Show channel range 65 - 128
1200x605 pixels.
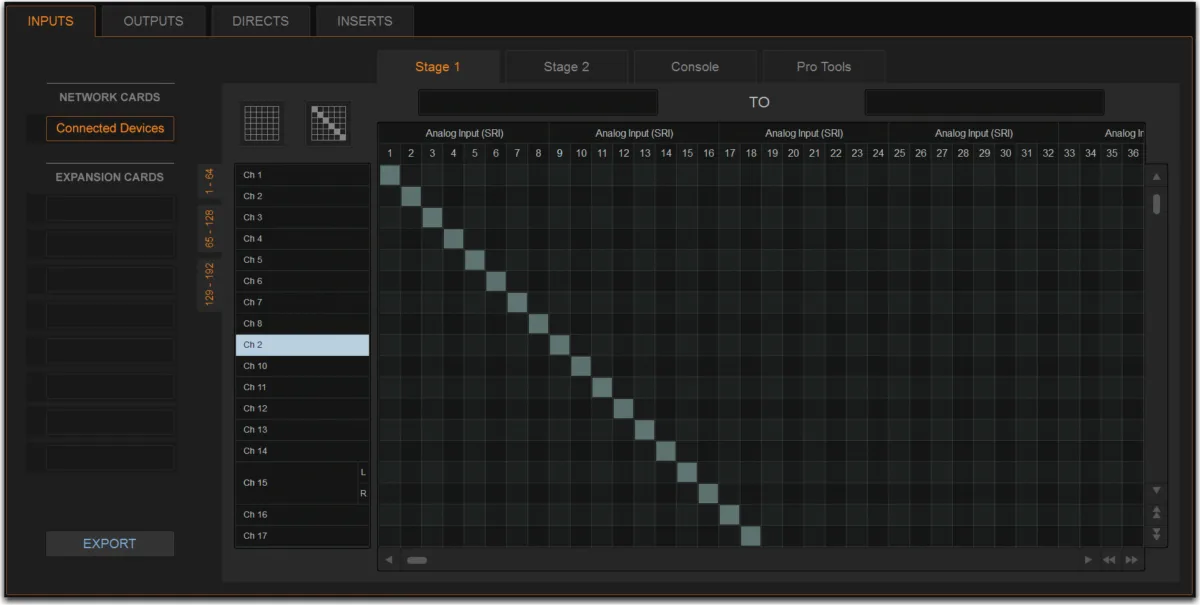coord(210,230)
